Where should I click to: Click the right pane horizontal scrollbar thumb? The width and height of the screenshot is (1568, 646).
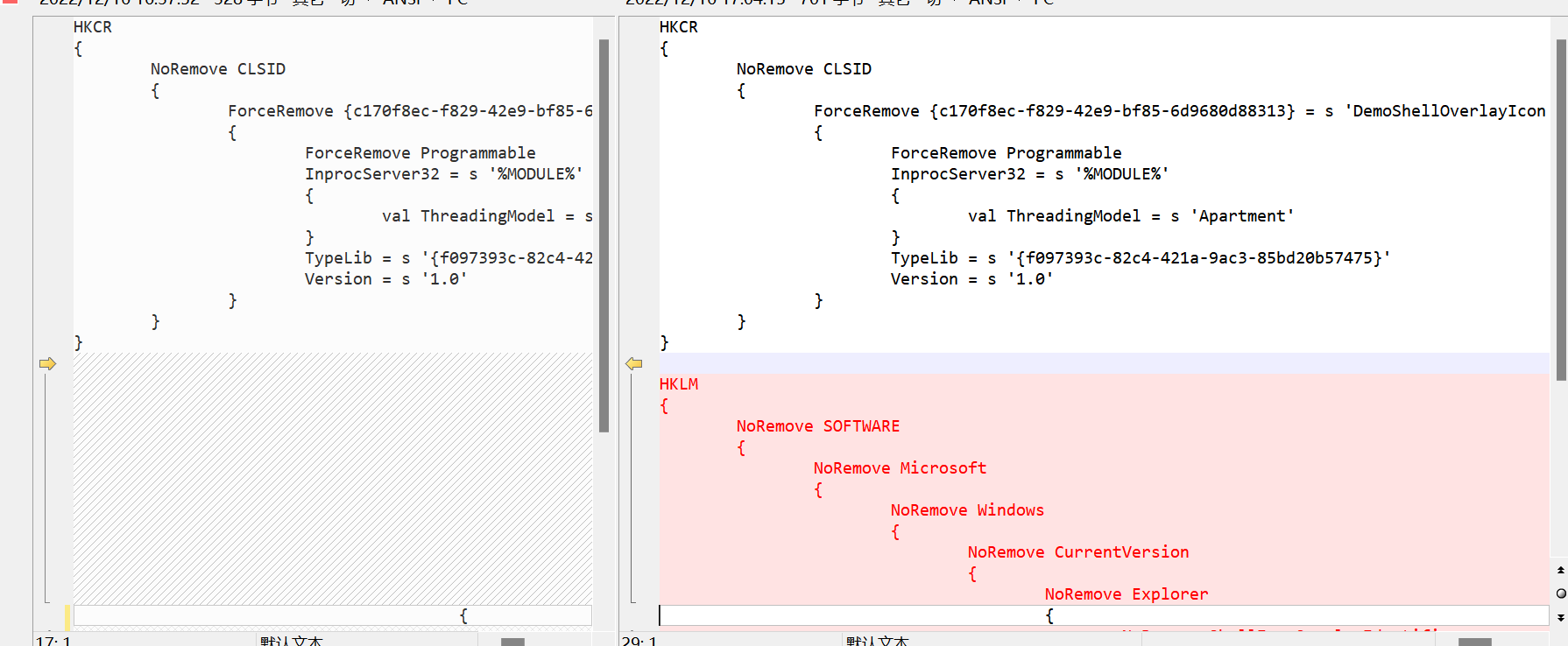pyautogui.click(x=1474, y=642)
